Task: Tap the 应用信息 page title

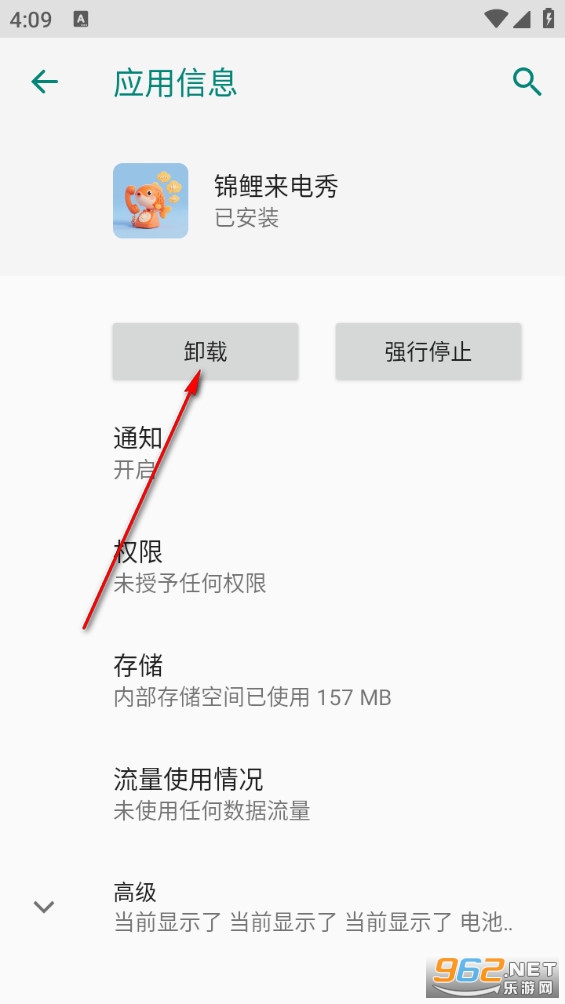Action: click(x=176, y=83)
